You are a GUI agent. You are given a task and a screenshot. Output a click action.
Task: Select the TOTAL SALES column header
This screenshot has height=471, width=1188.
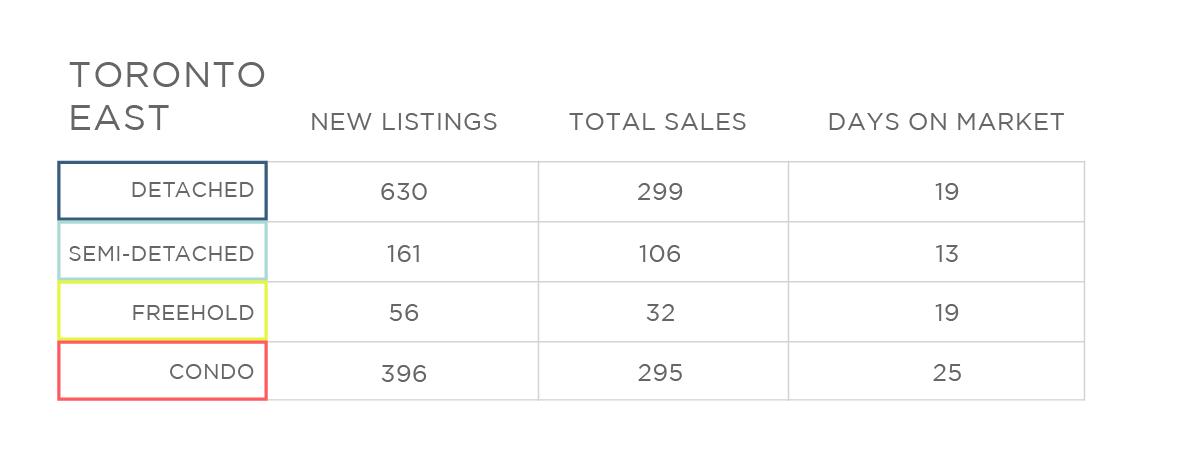pos(658,122)
